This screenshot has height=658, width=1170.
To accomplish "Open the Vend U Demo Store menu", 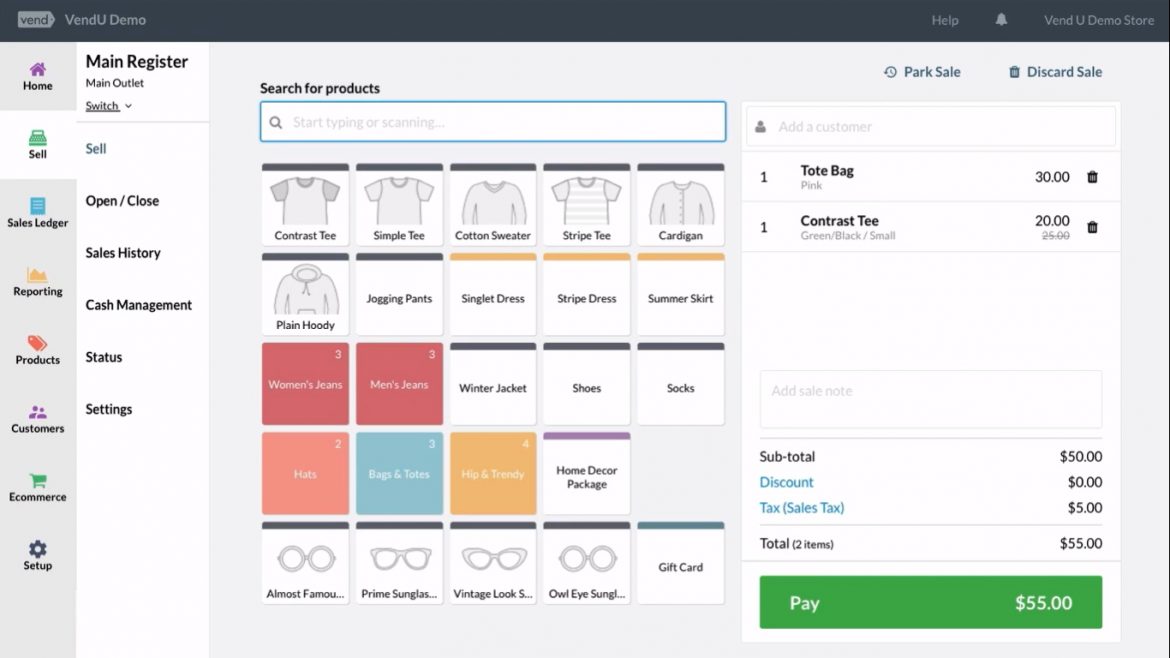I will [1097, 19].
